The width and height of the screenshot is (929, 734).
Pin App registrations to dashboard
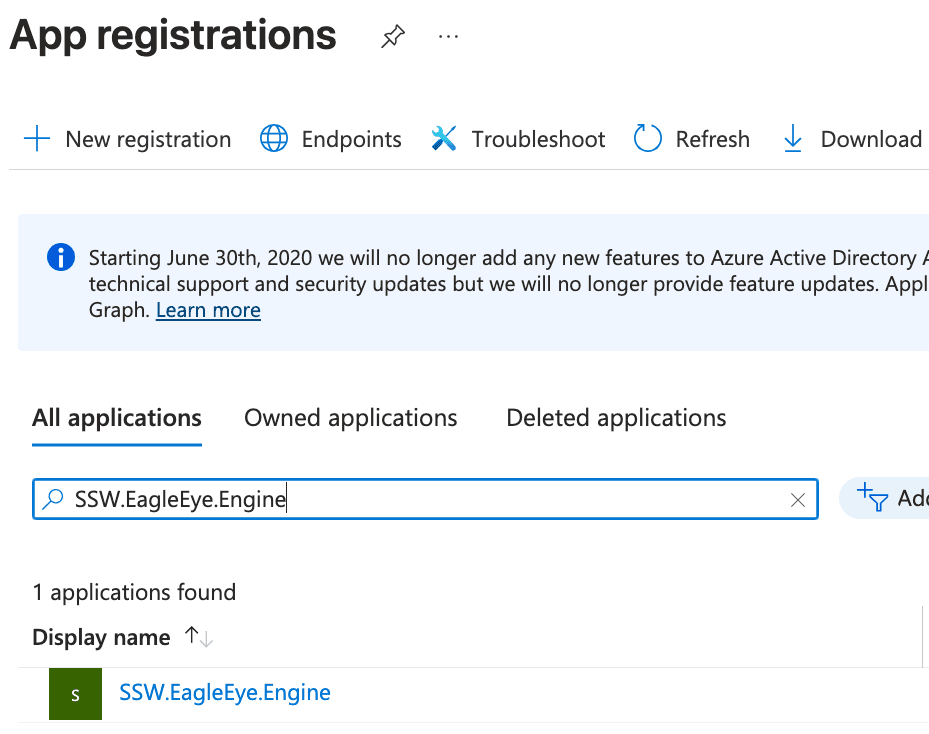[x=392, y=35]
